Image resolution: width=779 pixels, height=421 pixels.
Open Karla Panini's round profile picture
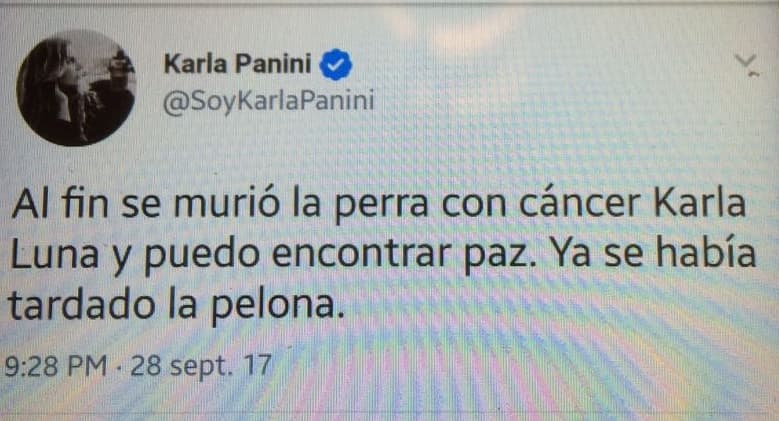(x=77, y=88)
